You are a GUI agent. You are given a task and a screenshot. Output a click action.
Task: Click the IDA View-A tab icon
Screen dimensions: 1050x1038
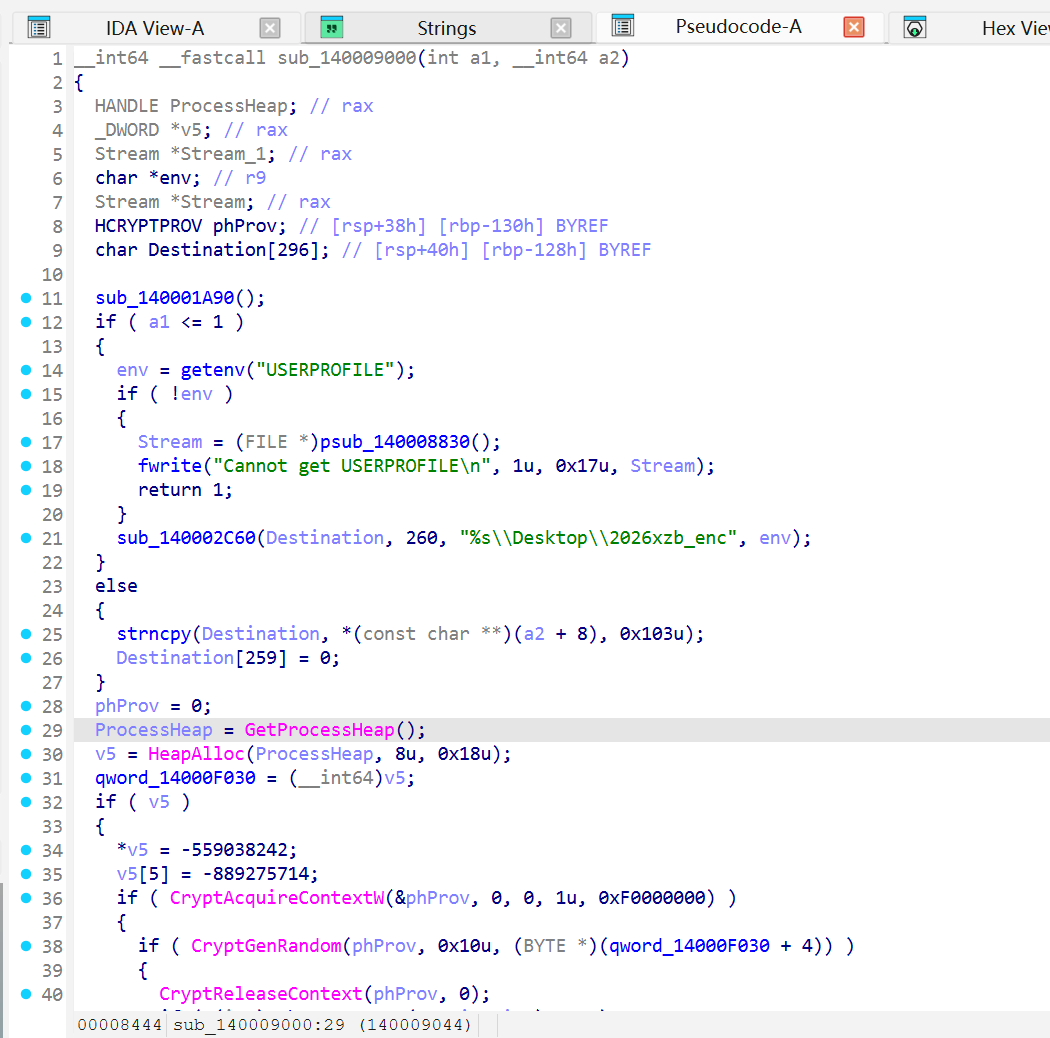[x=39, y=28]
